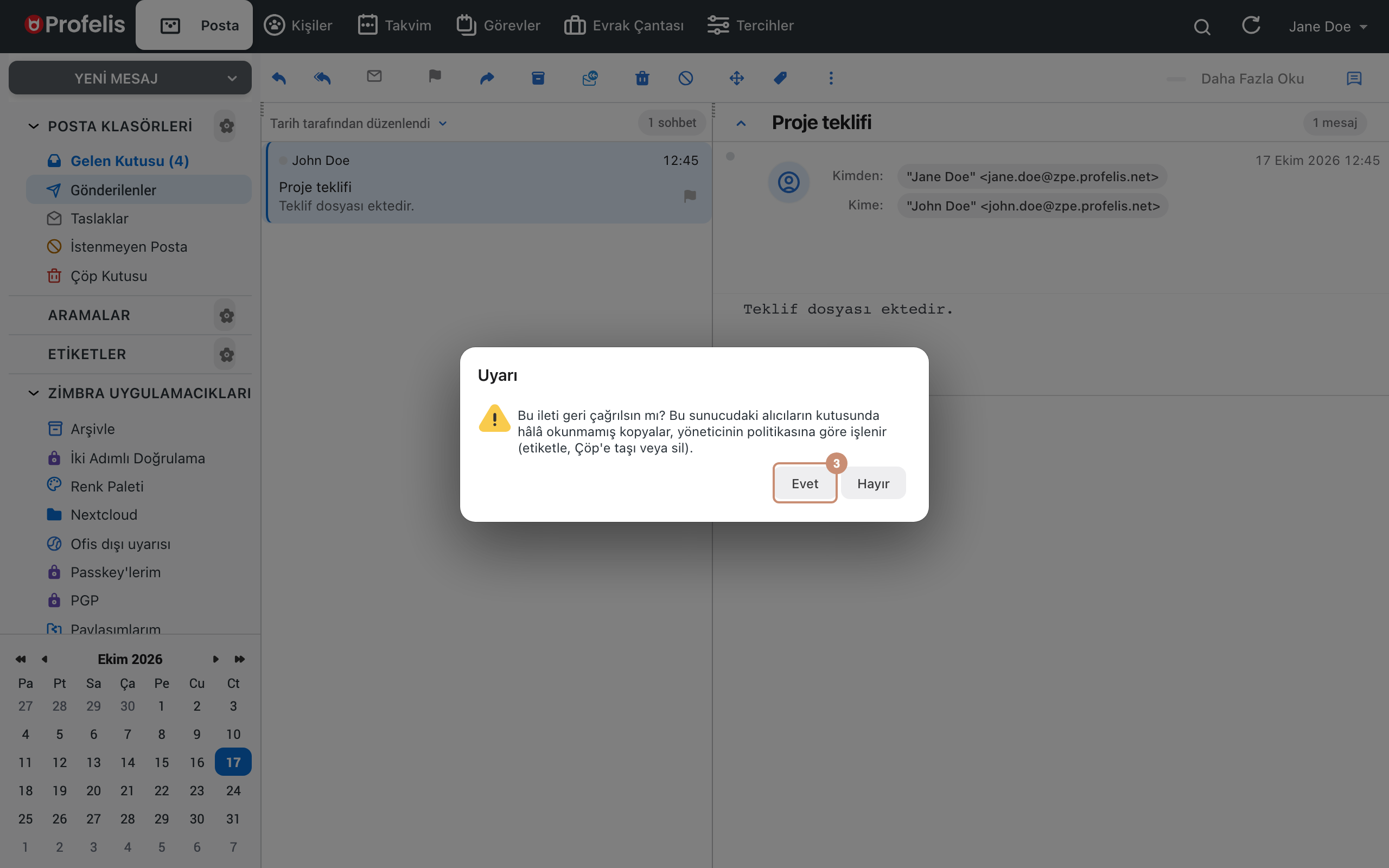Click the Forward arrow icon
Screen dimensions: 1389x868
(487, 78)
